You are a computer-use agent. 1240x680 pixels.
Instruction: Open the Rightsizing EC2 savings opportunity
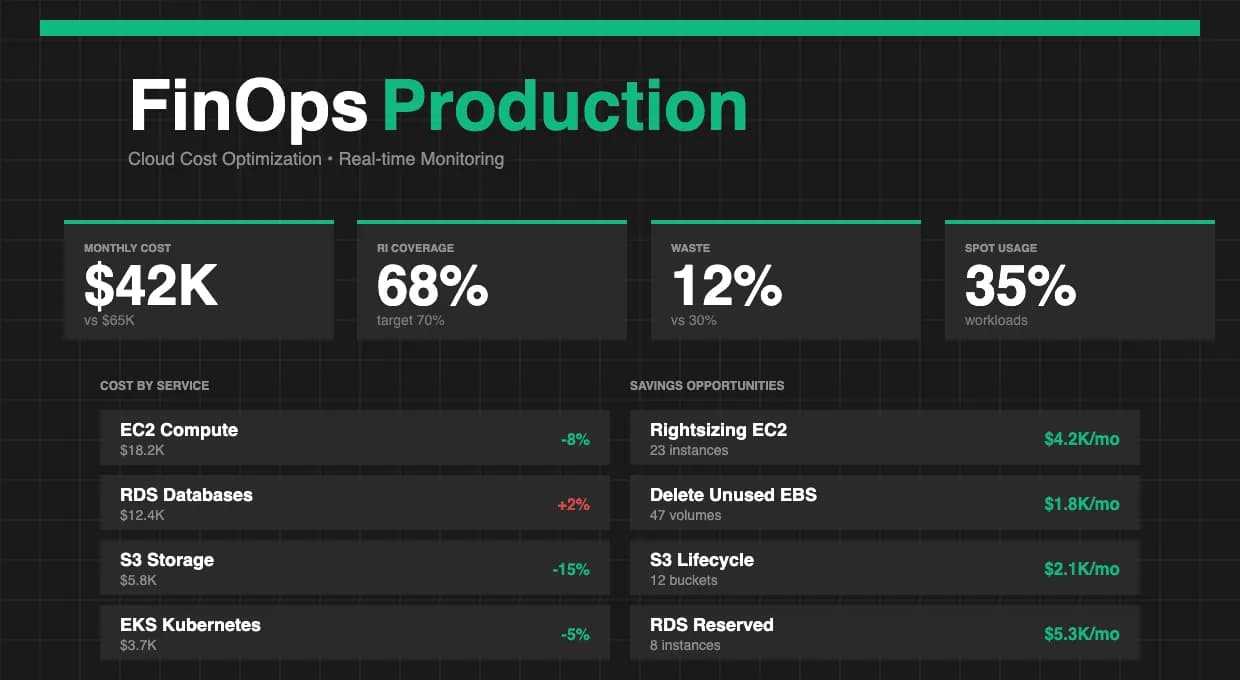[x=885, y=438]
